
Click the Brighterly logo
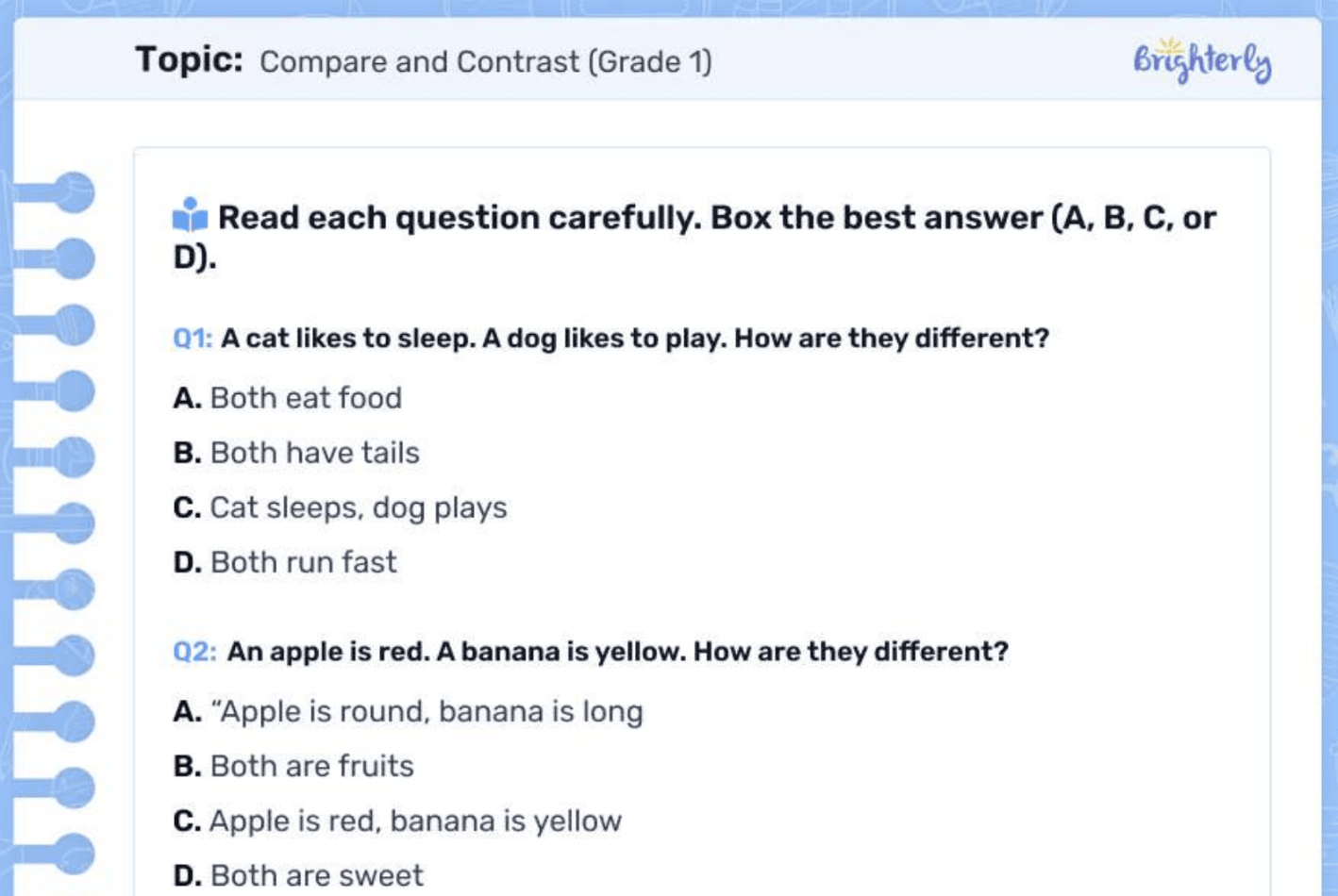pos(1201,60)
